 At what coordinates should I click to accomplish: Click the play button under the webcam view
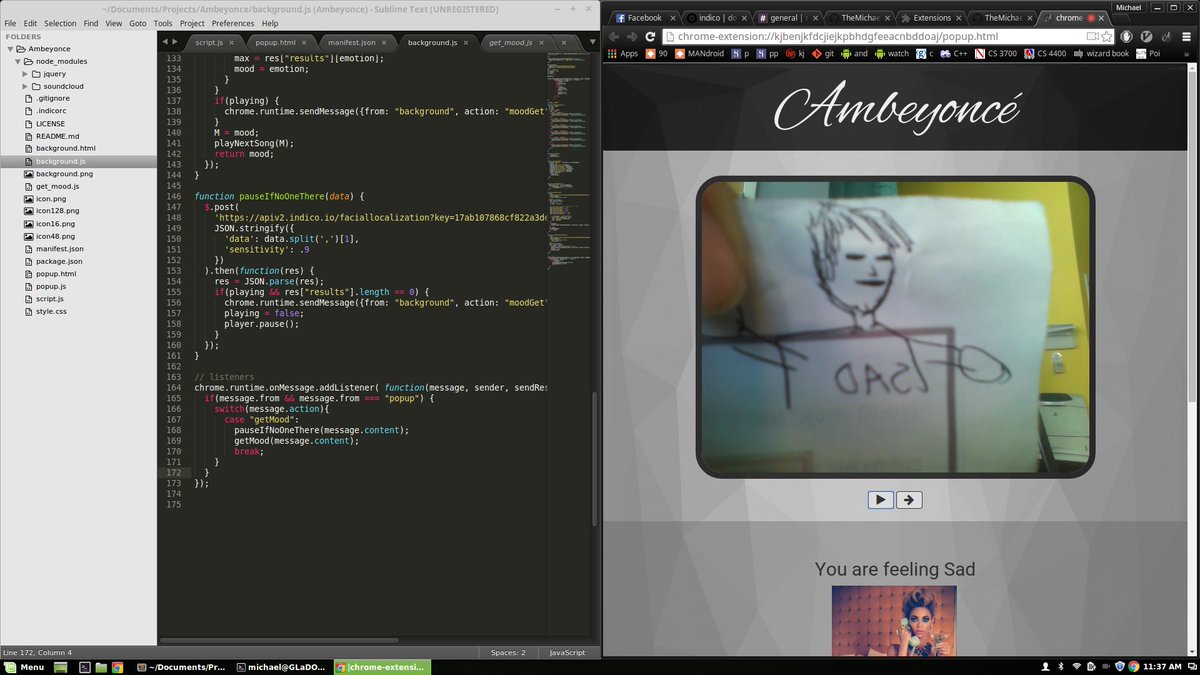[x=880, y=499]
